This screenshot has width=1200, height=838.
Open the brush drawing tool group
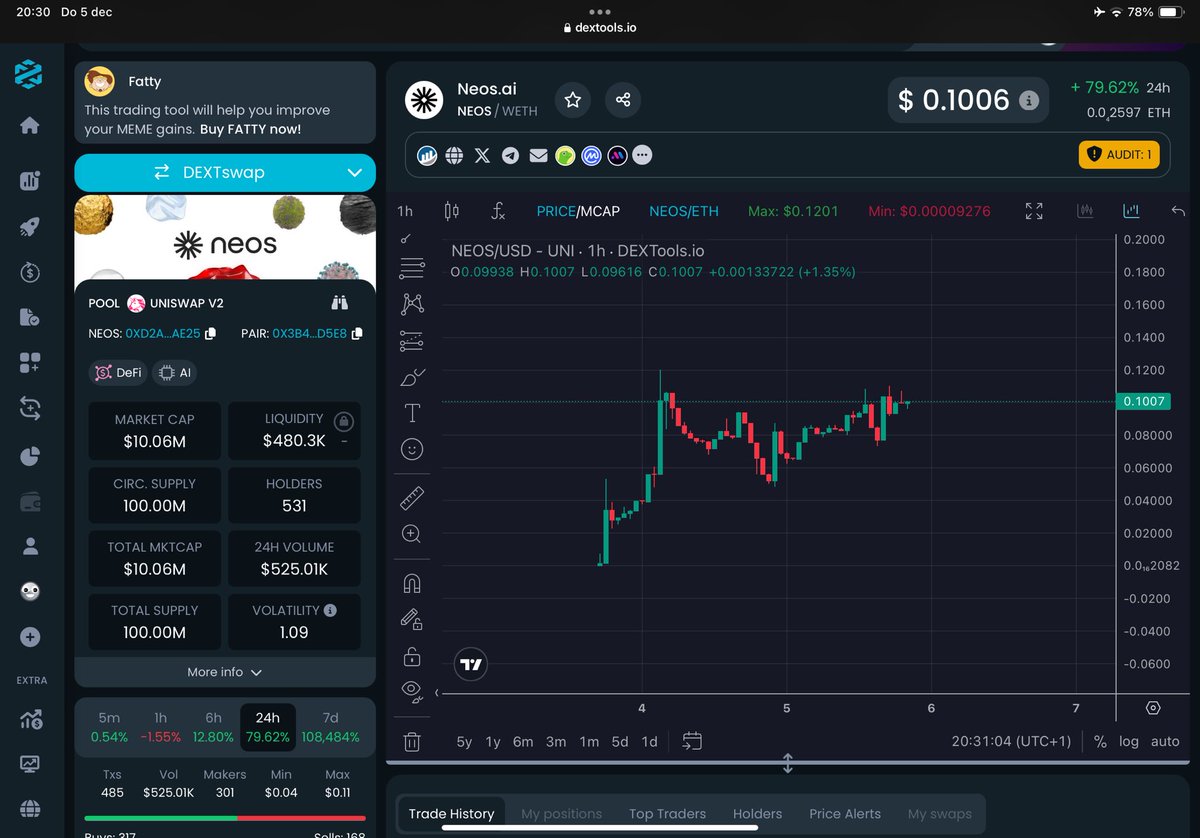(412, 377)
